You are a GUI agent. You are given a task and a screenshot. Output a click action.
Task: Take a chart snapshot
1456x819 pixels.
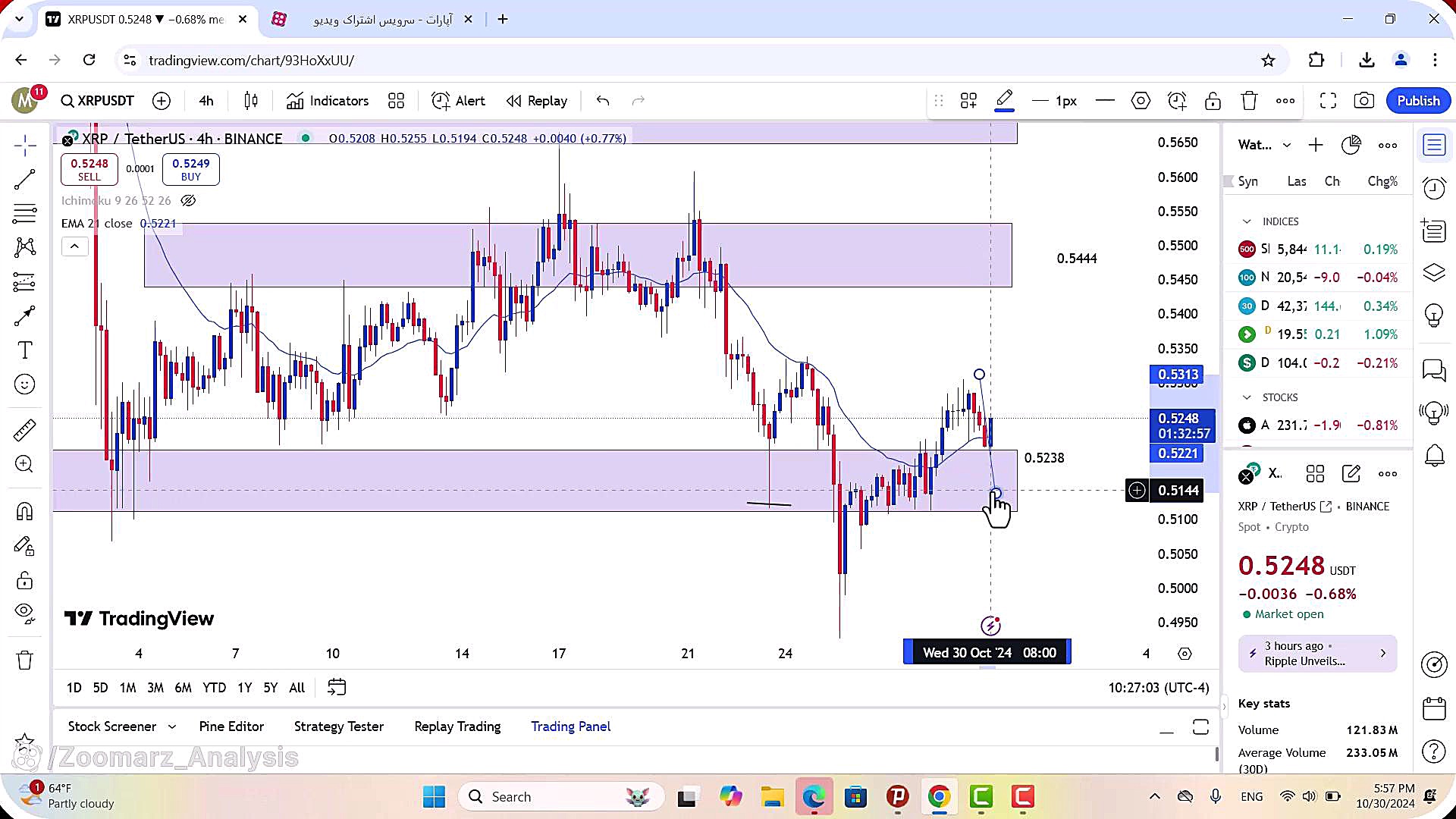point(1363,101)
